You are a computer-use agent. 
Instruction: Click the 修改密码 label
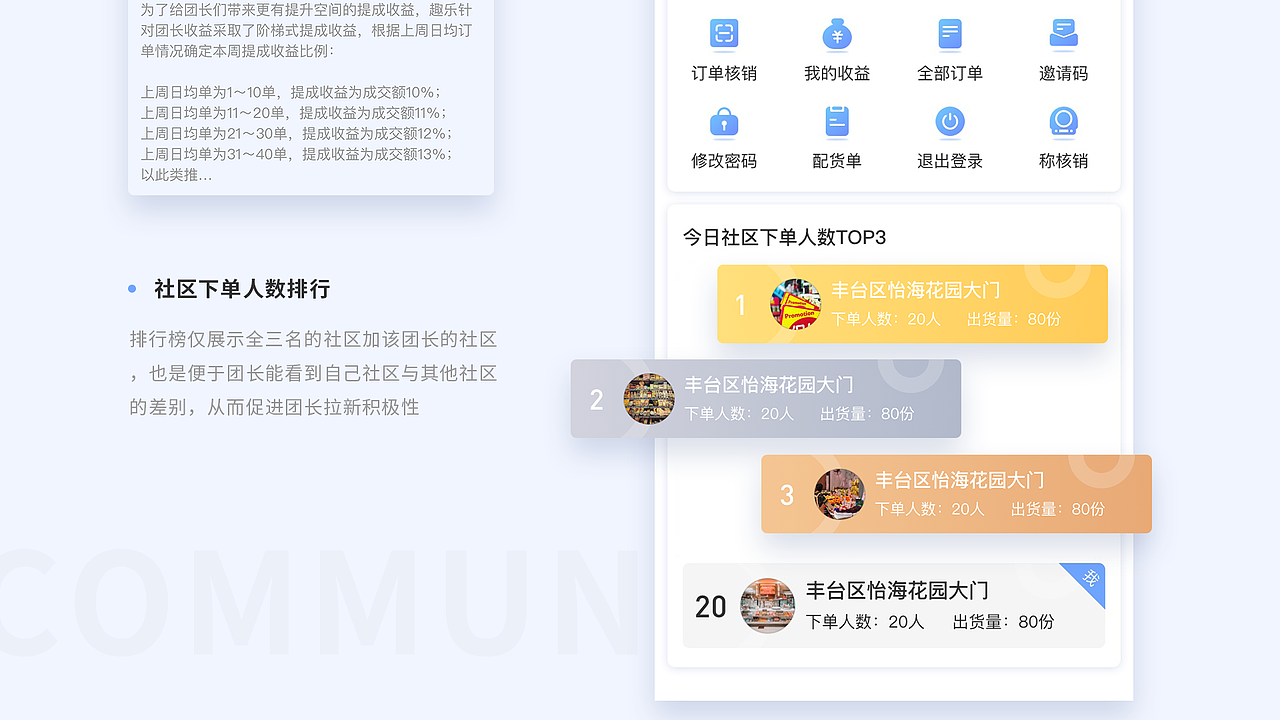(x=724, y=161)
